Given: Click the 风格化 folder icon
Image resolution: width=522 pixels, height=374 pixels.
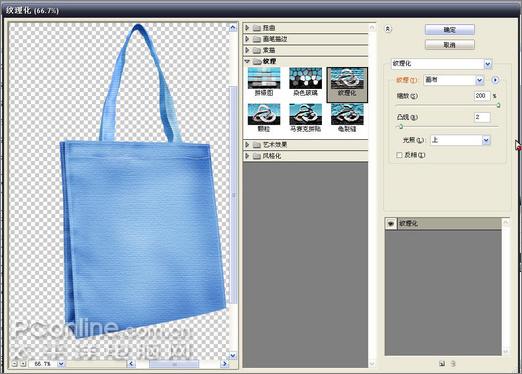Looking at the screenshot, I should click(257, 156).
